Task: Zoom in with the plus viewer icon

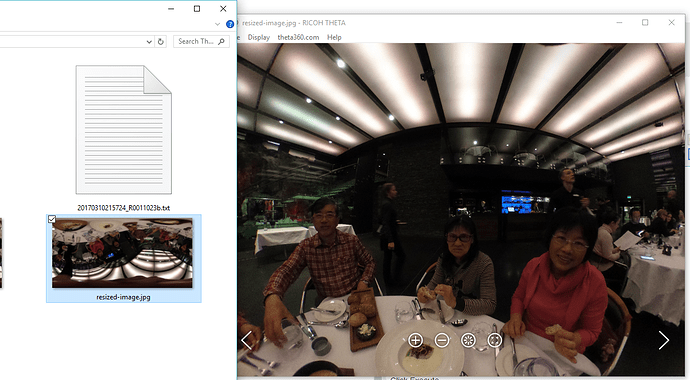Action: pos(415,340)
